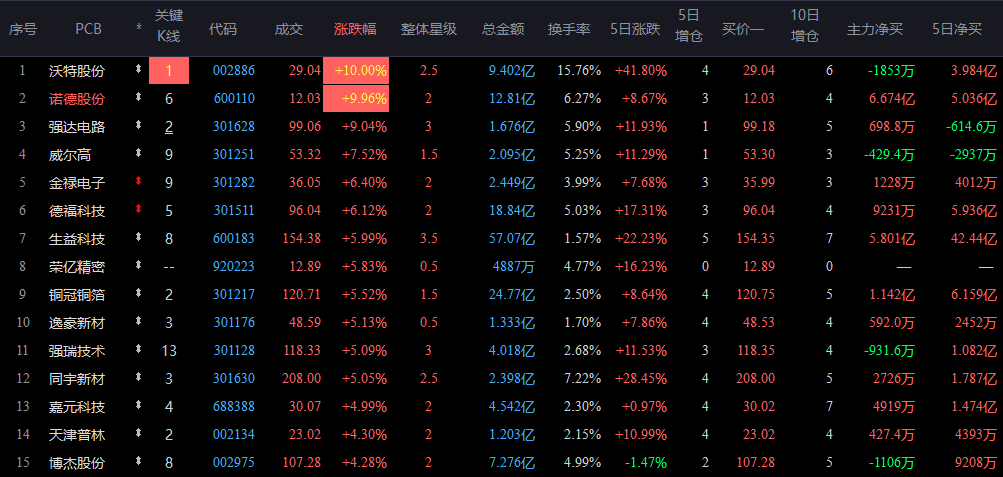Click the pin icon in 威尔高 row
The width and height of the screenshot is (1003, 477).
click(138, 153)
